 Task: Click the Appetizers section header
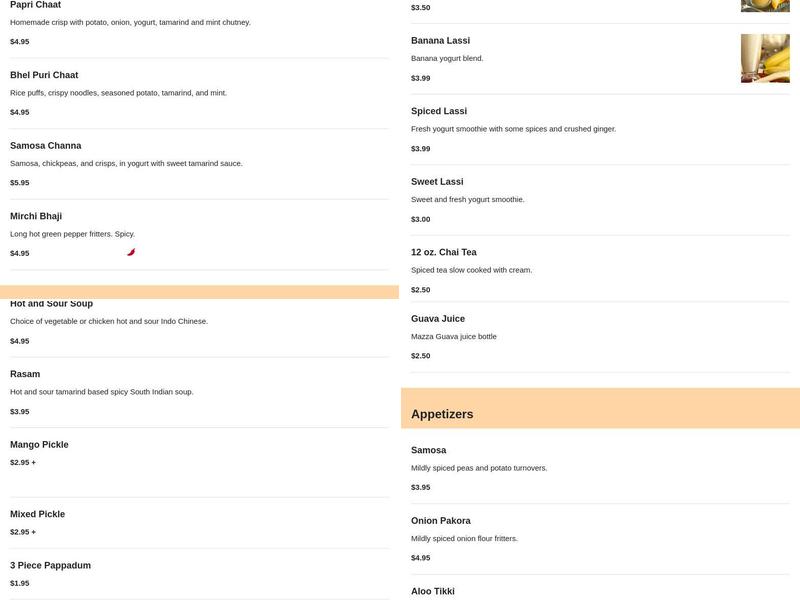coord(442,414)
